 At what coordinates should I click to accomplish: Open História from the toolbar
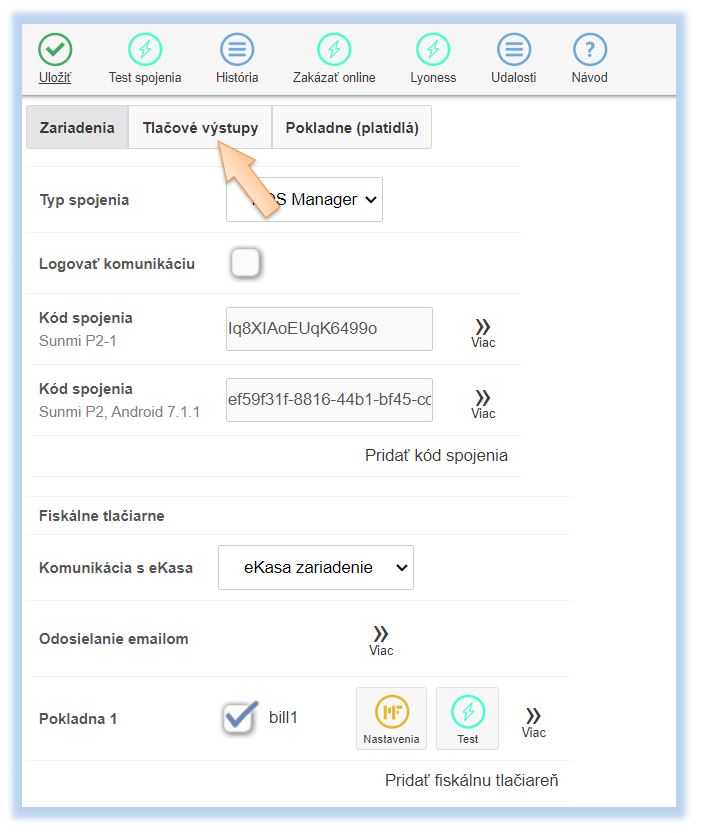[237, 50]
